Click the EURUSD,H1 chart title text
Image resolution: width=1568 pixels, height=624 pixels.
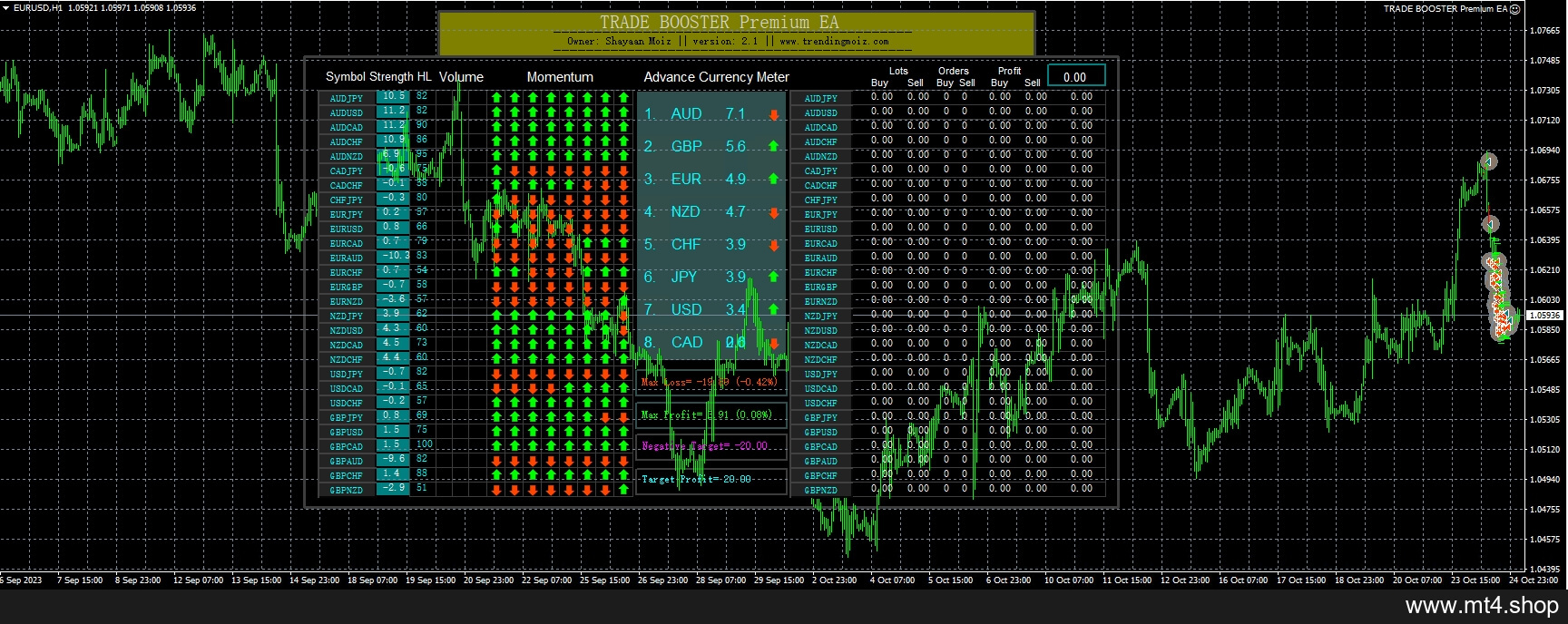pyautogui.click(x=38, y=8)
